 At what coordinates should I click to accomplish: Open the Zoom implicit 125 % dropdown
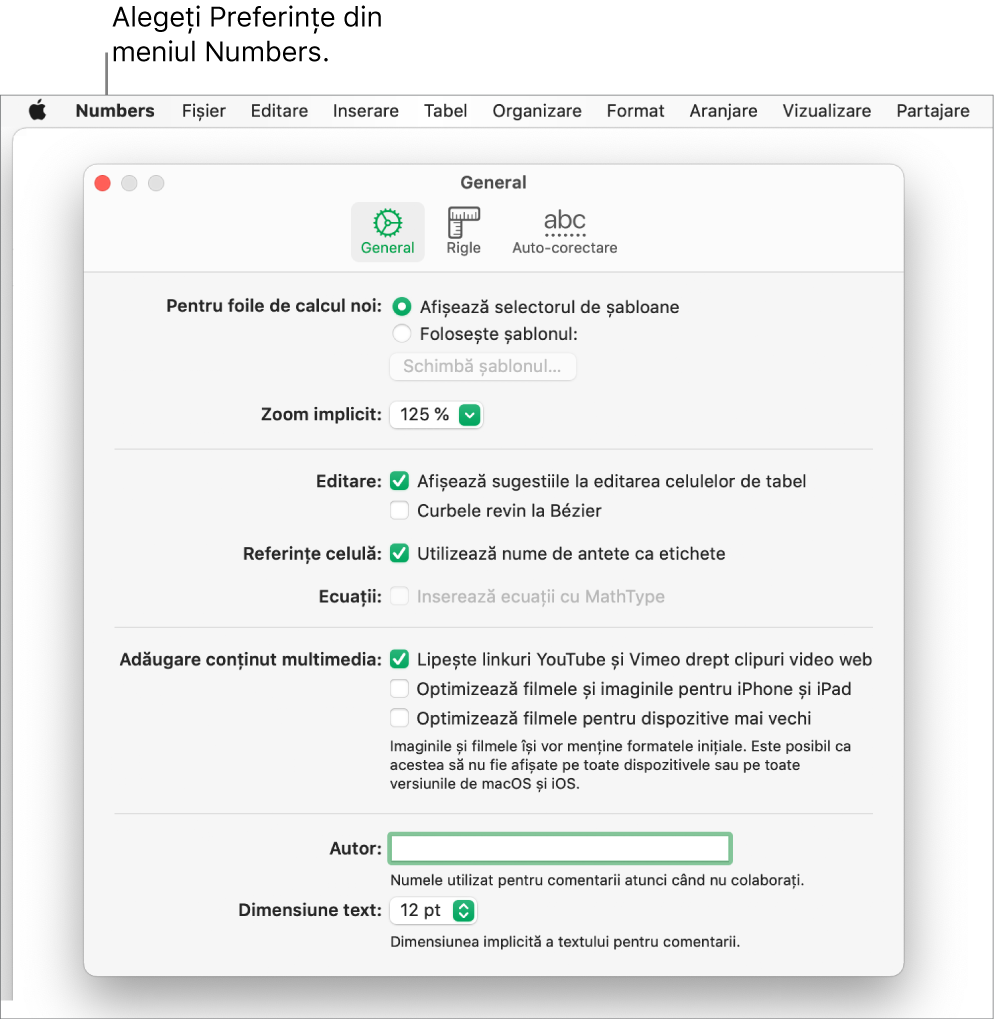click(437, 414)
